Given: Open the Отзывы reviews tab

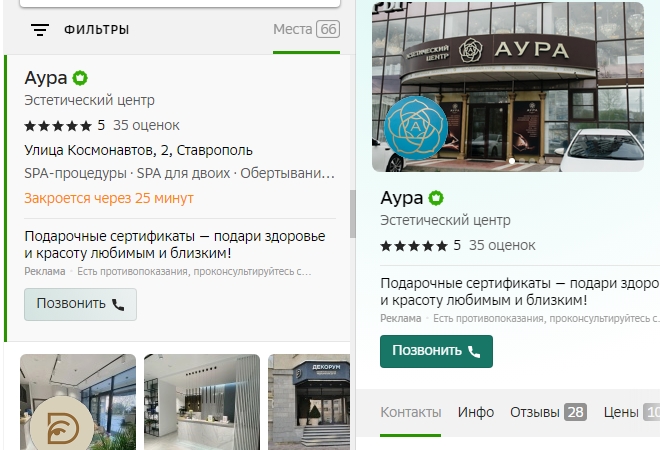Looking at the screenshot, I should click(547, 412).
